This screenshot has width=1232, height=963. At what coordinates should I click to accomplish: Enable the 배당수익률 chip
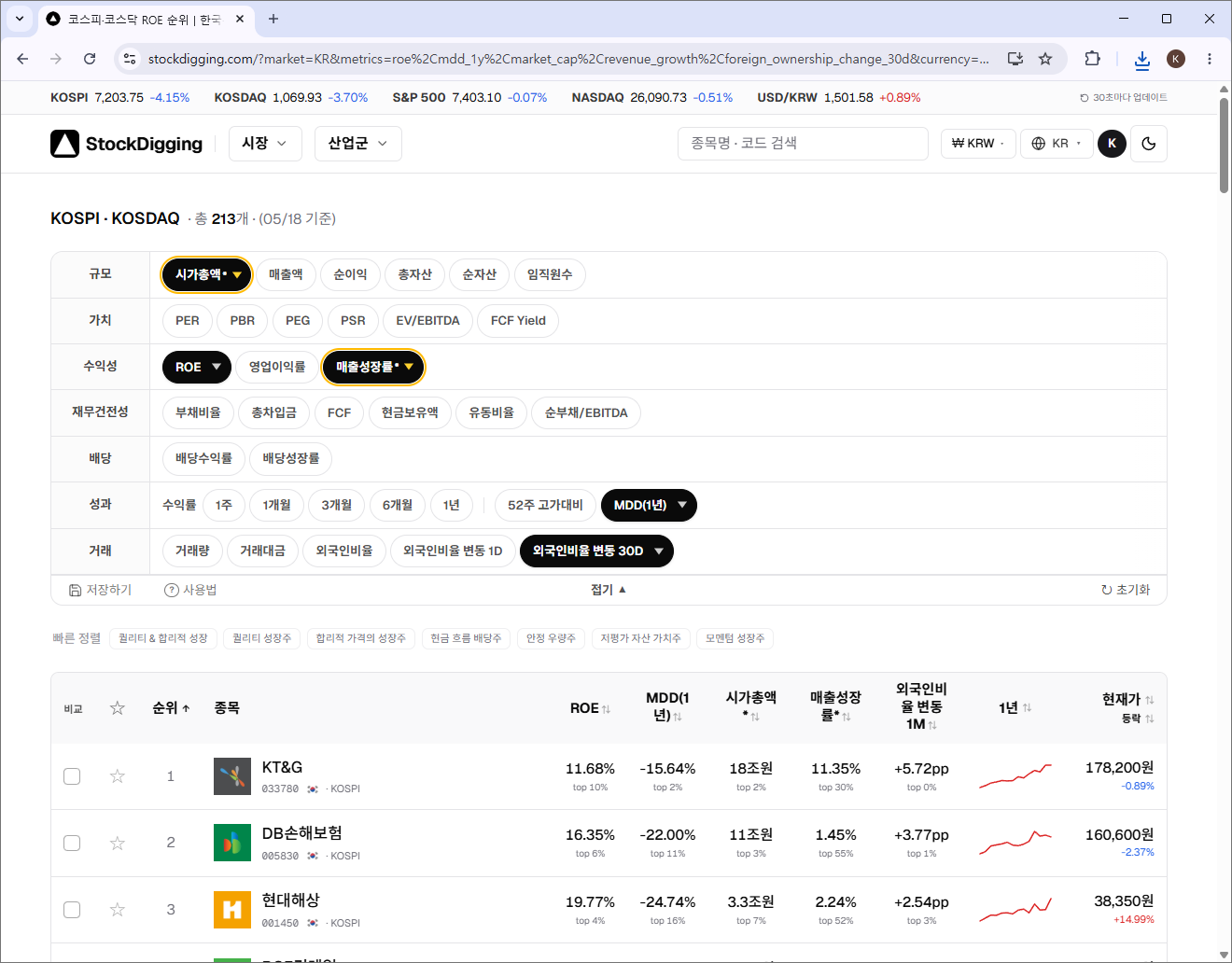tap(203, 458)
